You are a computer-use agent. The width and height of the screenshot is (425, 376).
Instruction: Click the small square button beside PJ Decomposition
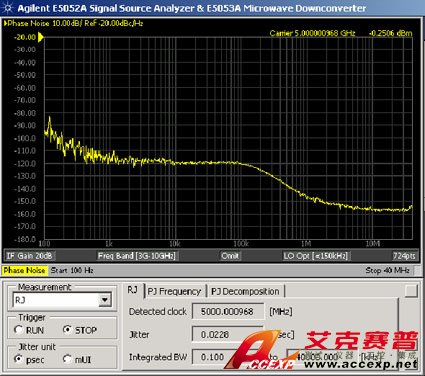pos(411,291)
